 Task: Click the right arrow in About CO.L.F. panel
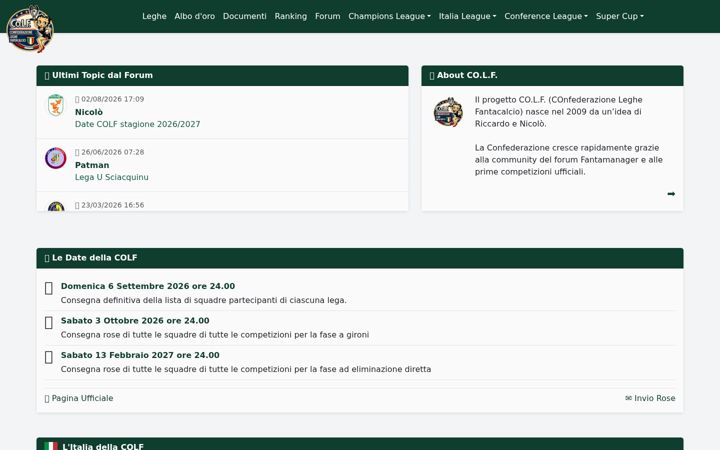click(x=671, y=194)
